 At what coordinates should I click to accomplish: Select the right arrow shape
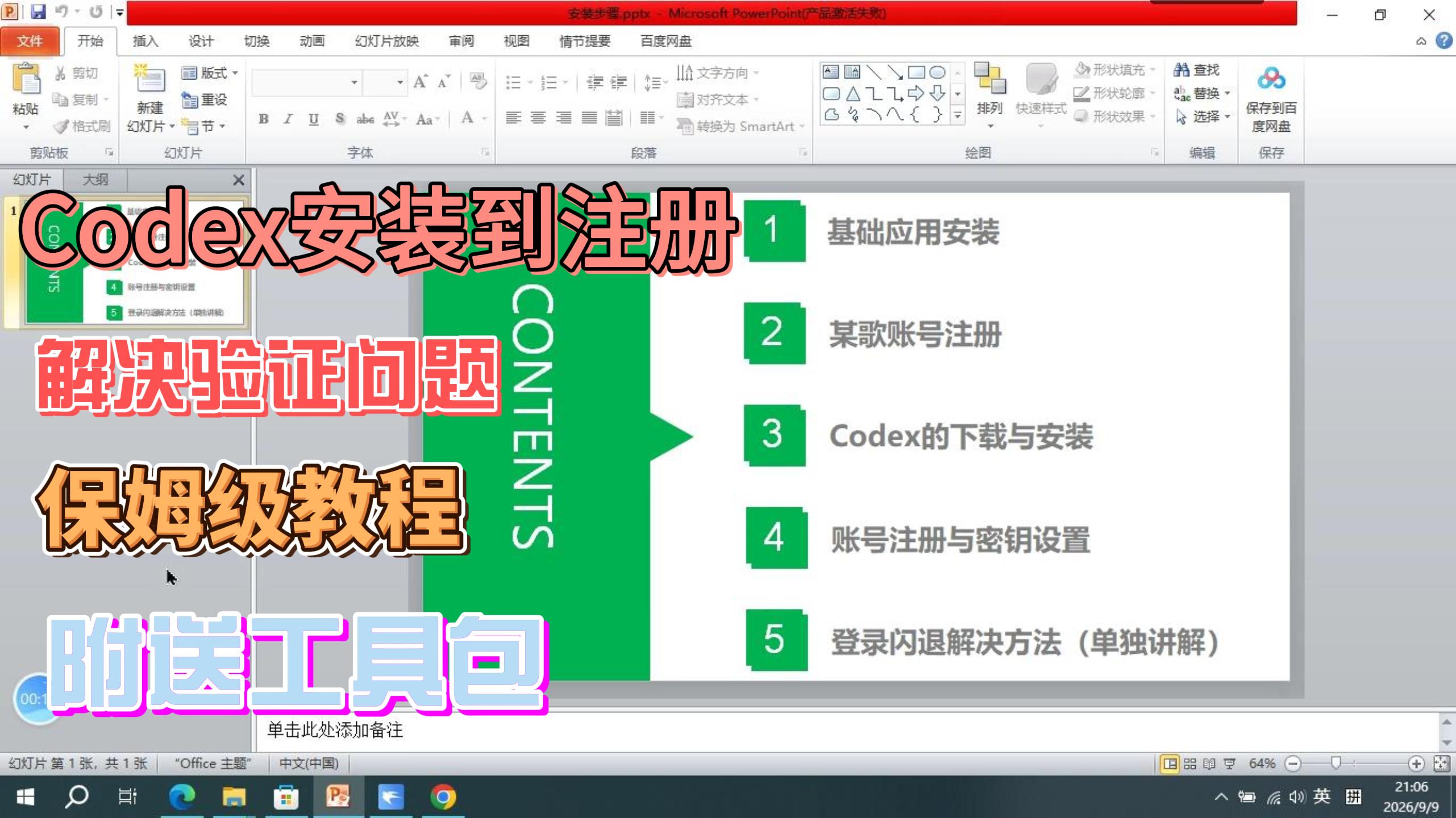[916, 93]
